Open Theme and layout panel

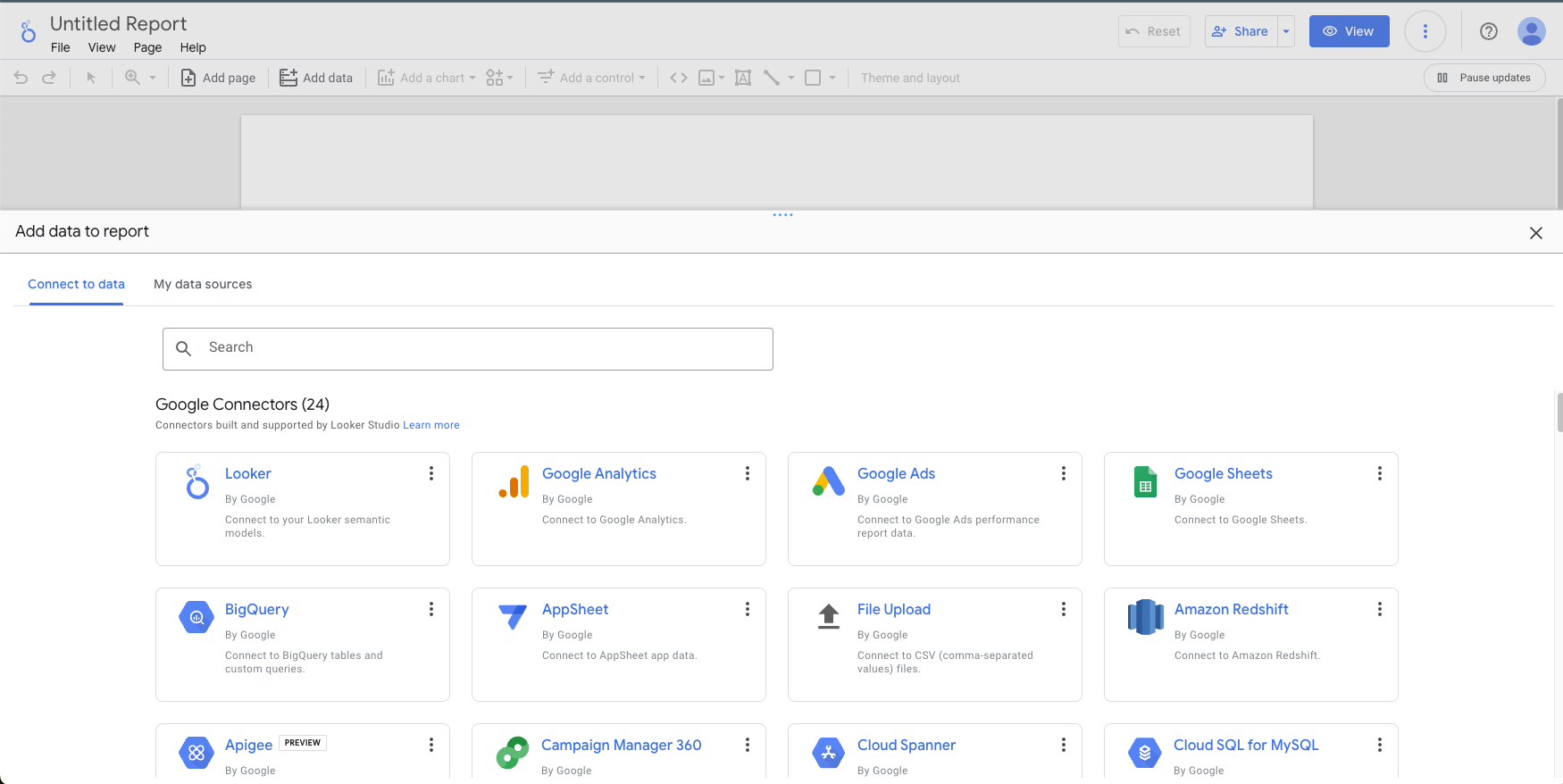[910, 78]
